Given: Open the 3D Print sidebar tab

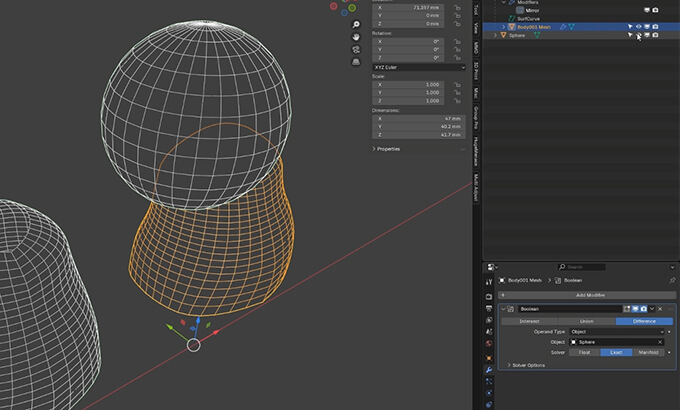Looking at the screenshot, I should tap(477, 71).
